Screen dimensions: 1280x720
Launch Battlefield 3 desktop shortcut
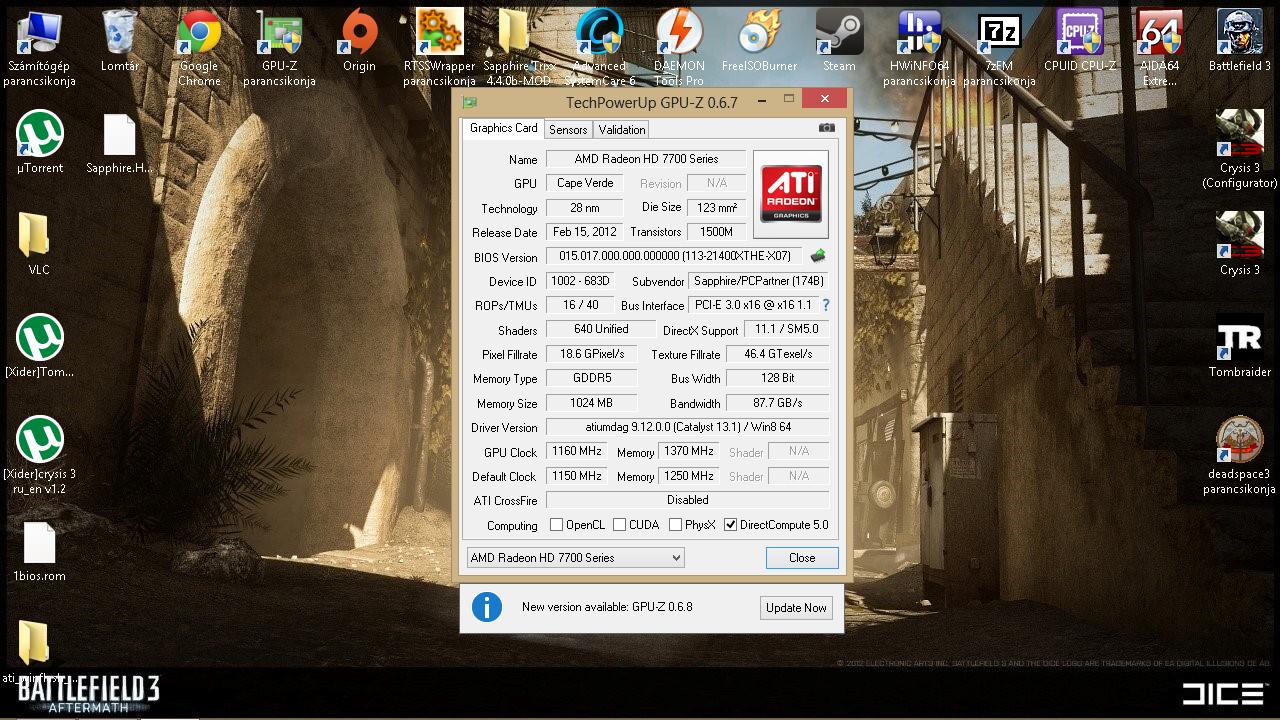(x=1239, y=42)
